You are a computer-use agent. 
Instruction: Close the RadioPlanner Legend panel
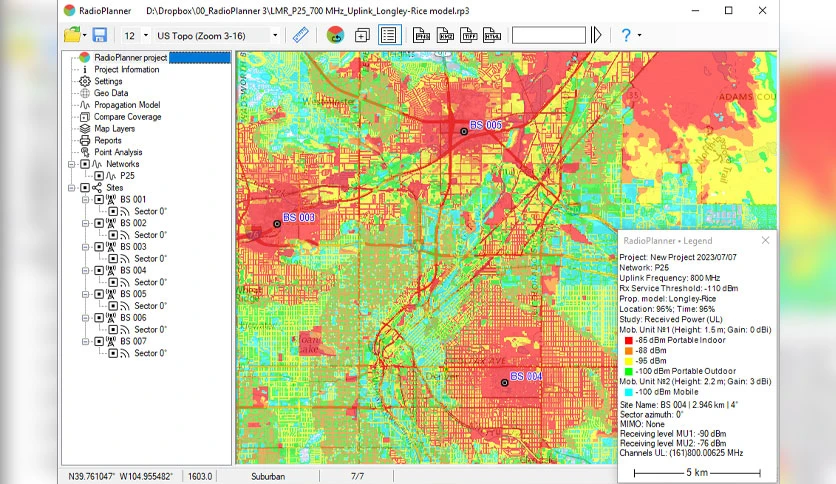click(x=766, y=240)
